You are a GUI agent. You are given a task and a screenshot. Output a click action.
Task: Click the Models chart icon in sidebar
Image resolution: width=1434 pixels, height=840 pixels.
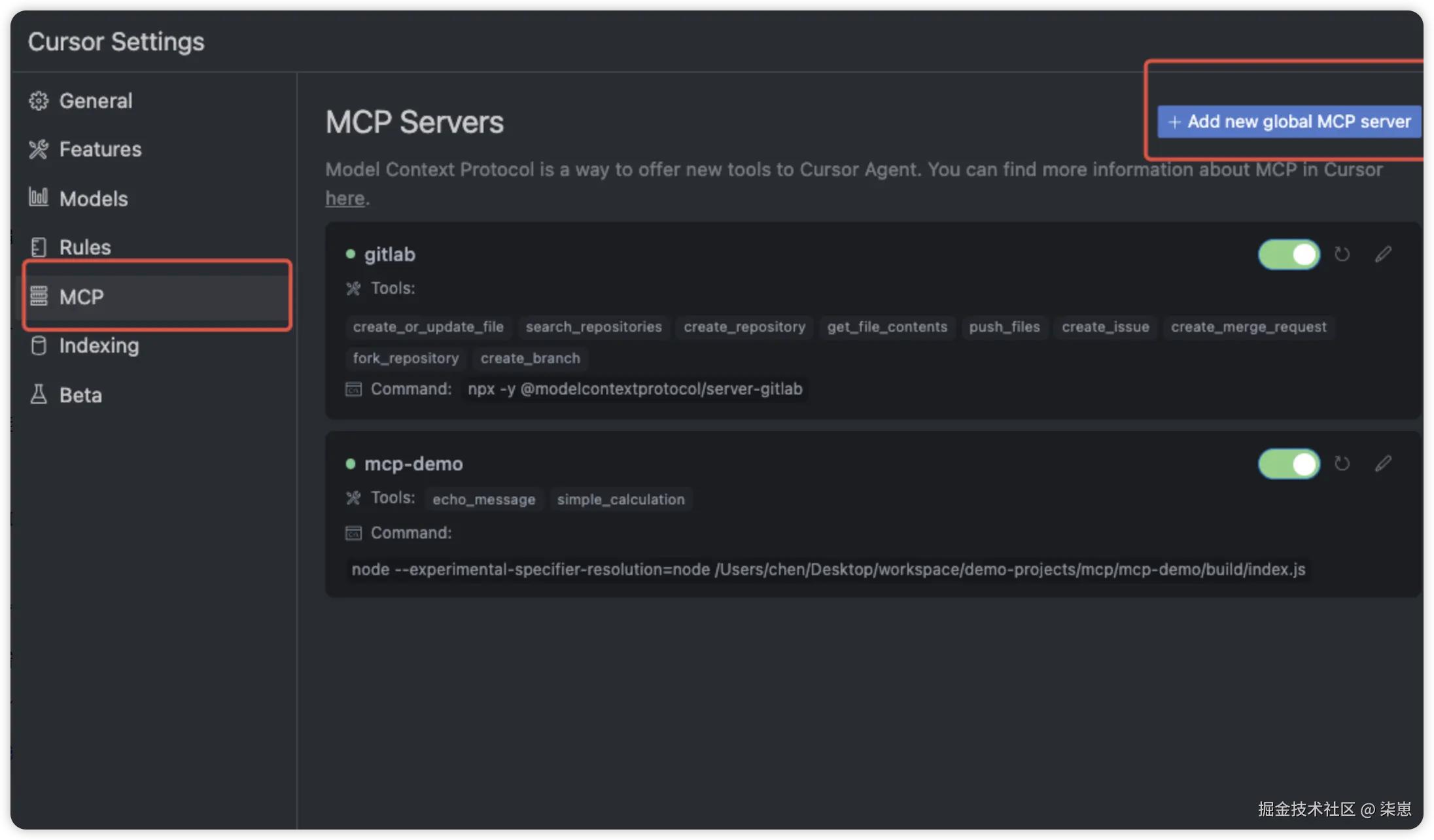click(39, 197)
